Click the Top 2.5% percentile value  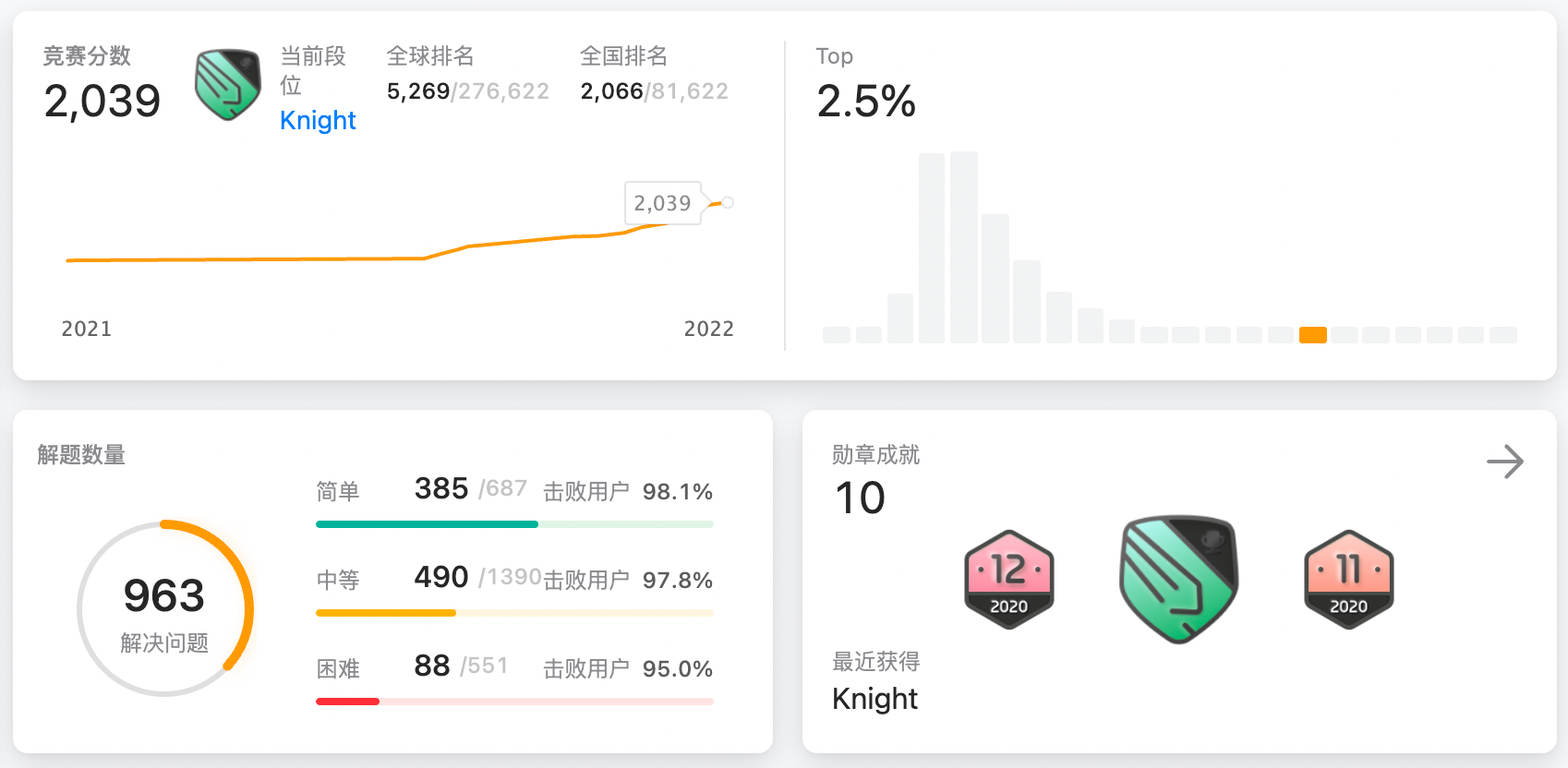865,102
